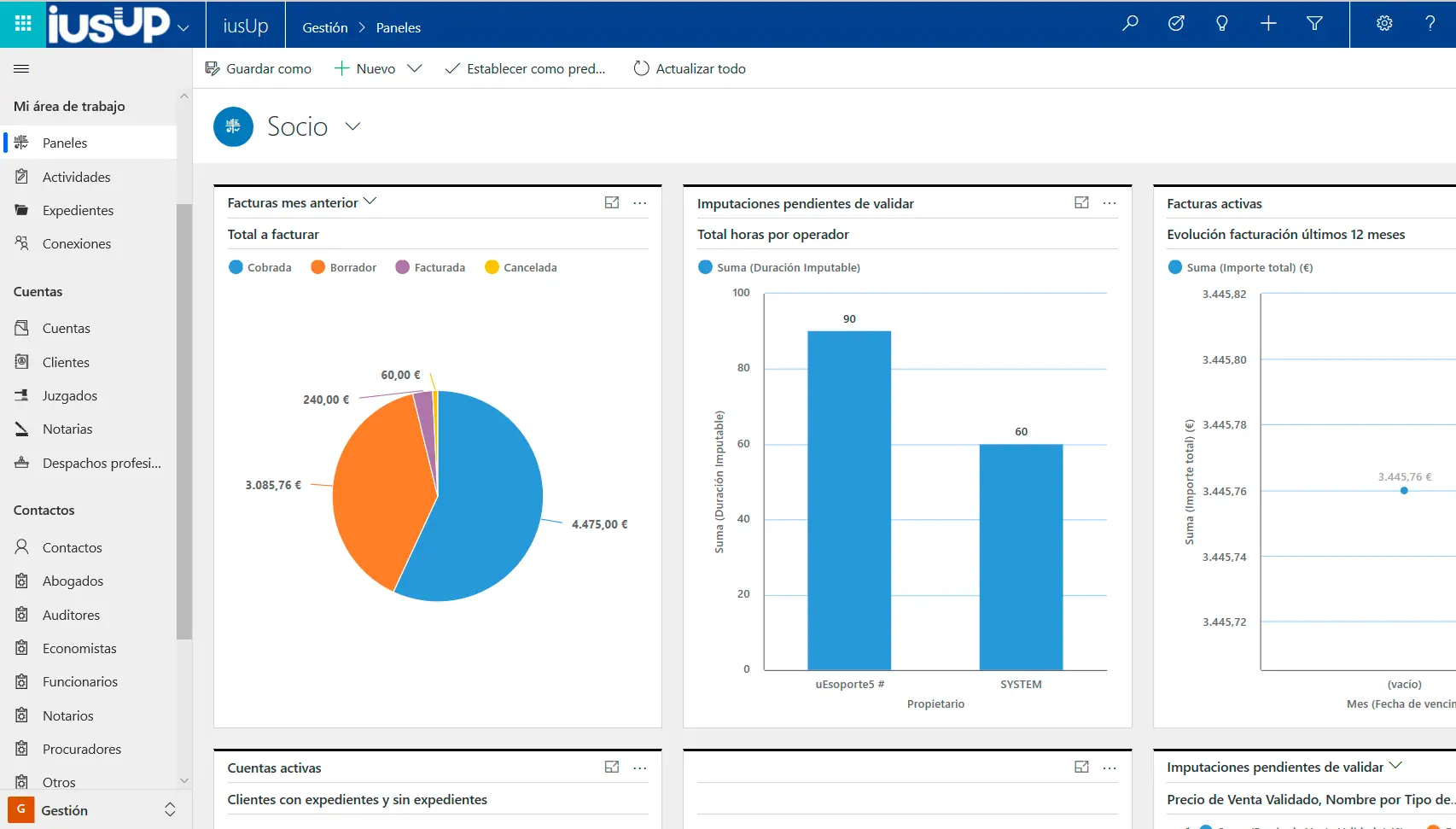This screenshot has width=1456, height=829.
Task: Click the uEsoporte5 bar in chart
Action: tap(849, 500)
